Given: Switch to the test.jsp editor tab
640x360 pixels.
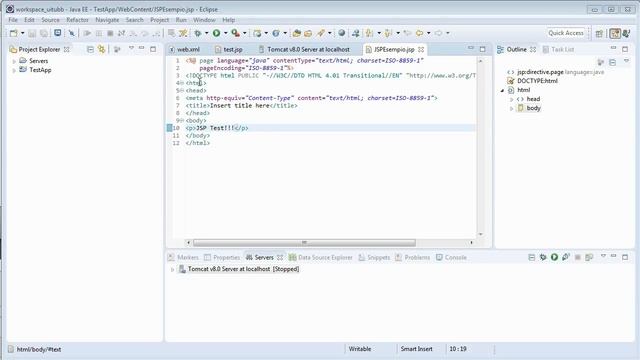Looking at the screenshot, I should coord(229,49).
